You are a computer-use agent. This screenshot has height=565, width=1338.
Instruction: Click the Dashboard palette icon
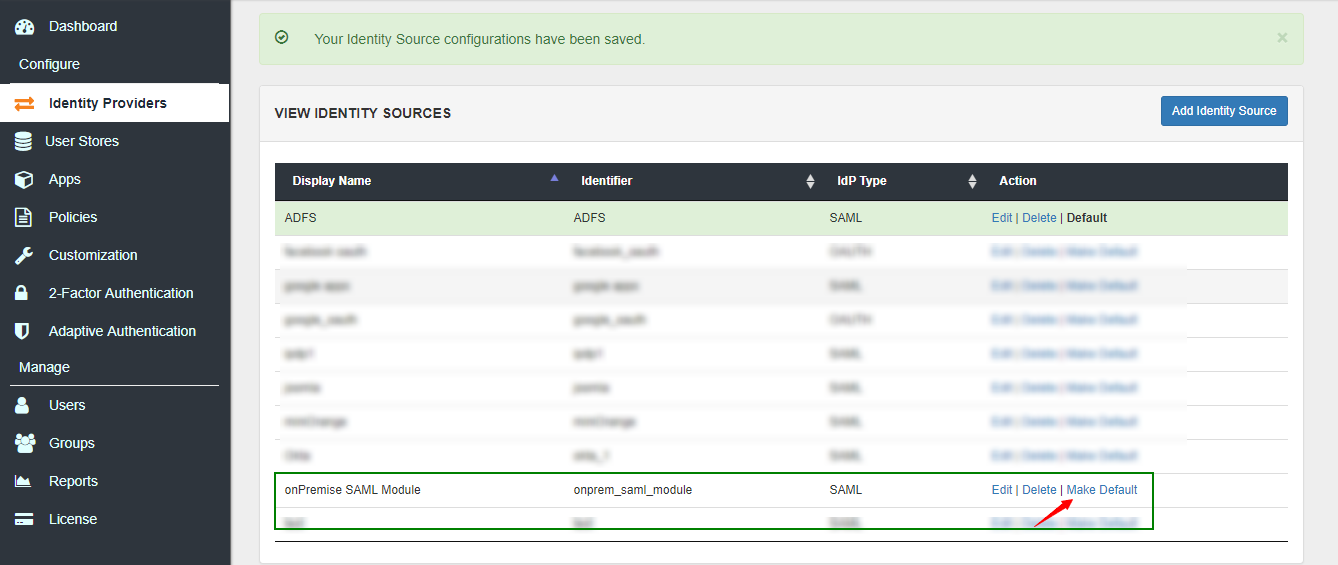click(24, 27)
